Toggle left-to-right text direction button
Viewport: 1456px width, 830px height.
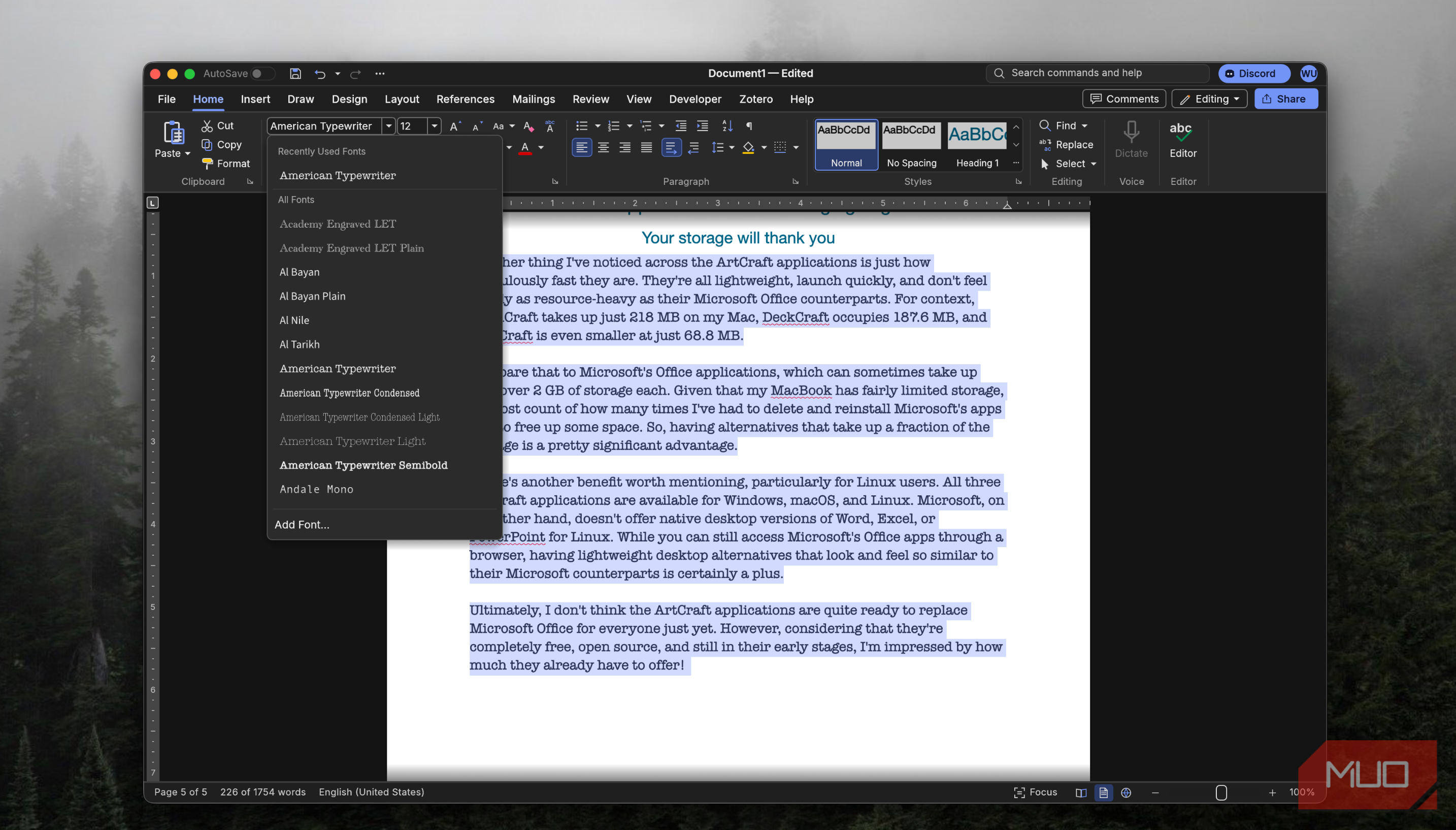[671, 148]
